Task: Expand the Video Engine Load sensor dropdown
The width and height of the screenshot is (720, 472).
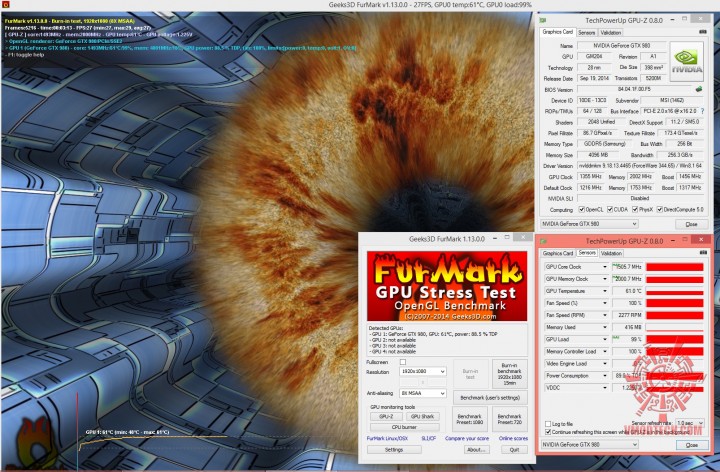Action: pos(605,364)
